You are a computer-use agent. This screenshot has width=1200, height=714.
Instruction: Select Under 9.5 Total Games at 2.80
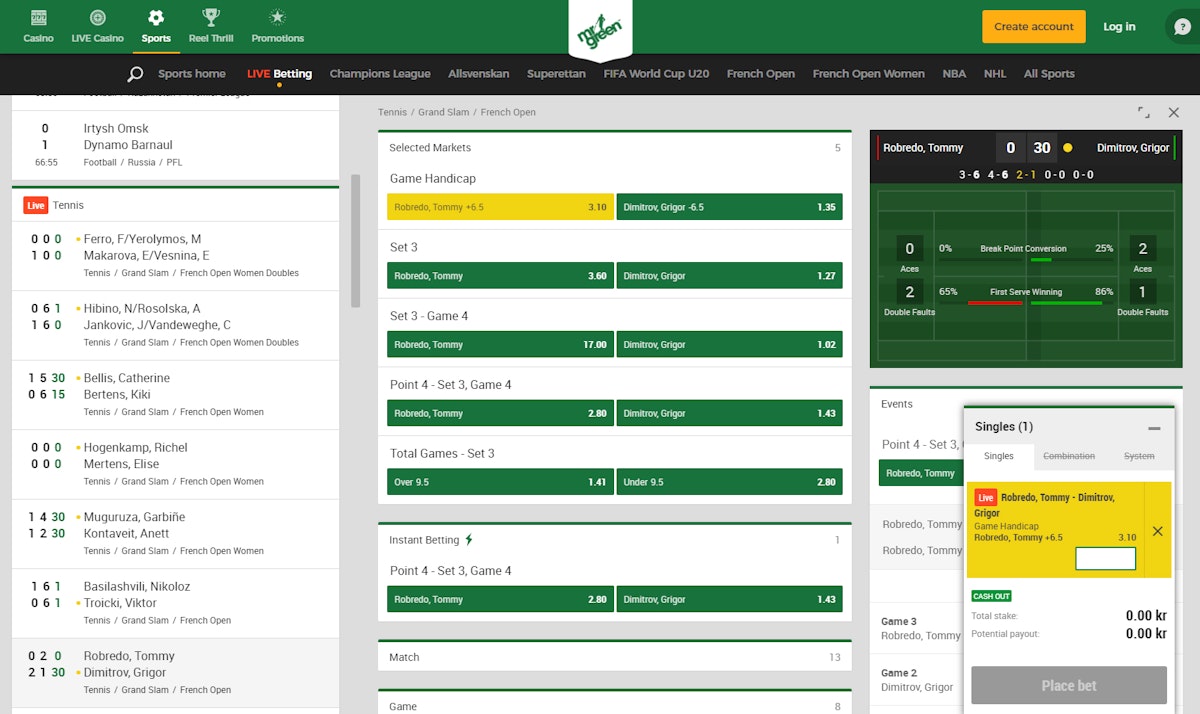click(729, 482)
